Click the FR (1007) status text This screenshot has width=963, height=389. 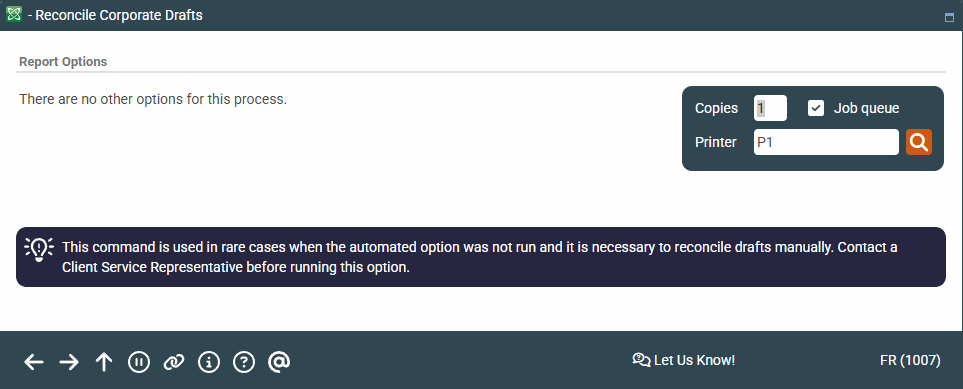point(910,360)
